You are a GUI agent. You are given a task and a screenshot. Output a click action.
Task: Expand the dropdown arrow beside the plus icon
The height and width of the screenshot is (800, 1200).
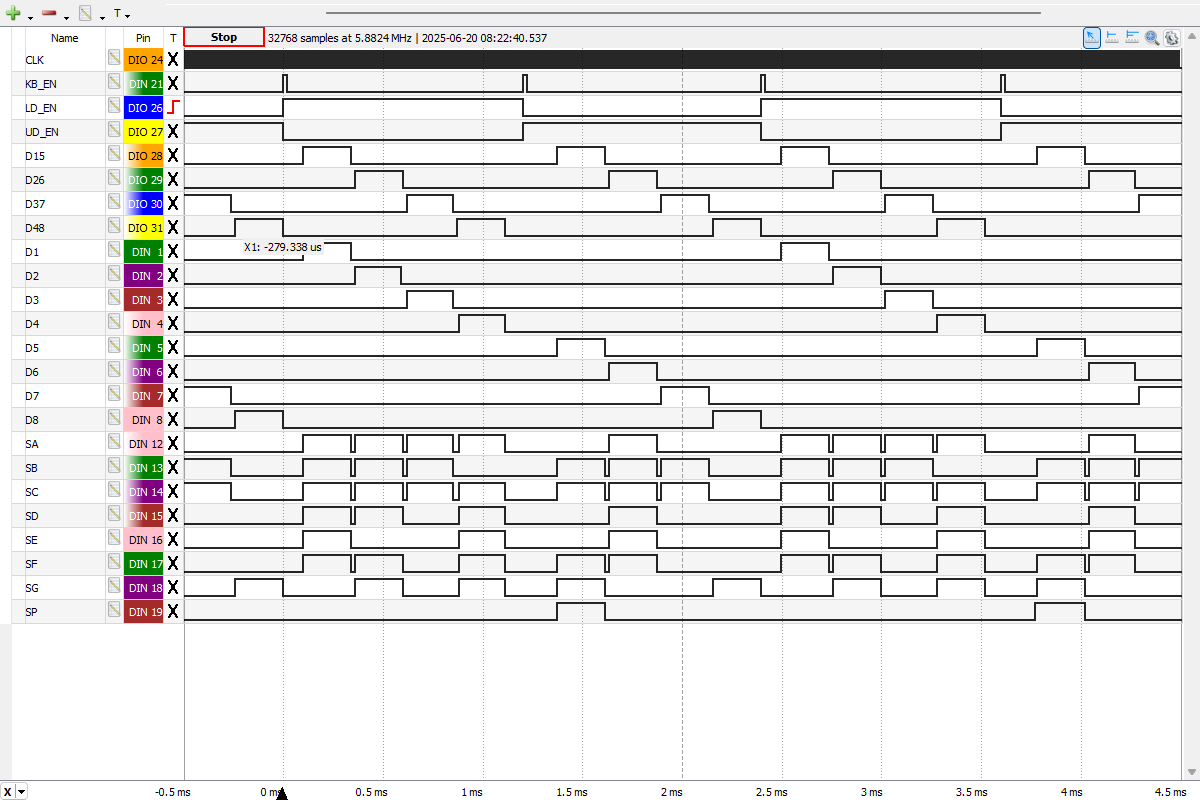pos(30,17)
